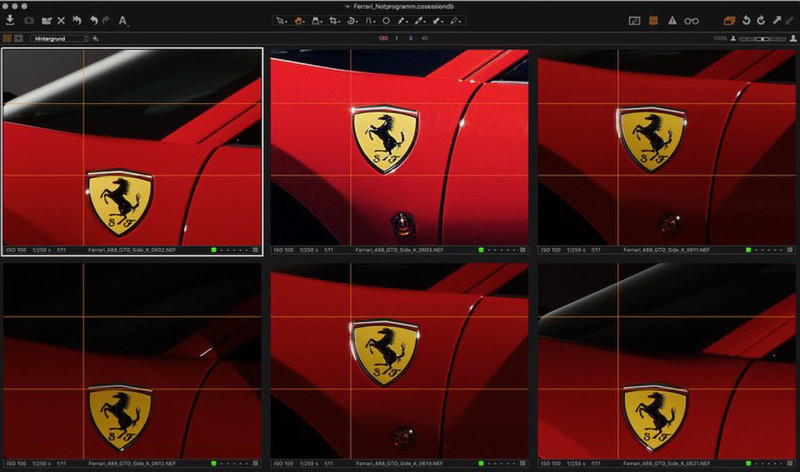
Task: Open mask brush tool dropdown arrow
Action: [x=442, y=22]
